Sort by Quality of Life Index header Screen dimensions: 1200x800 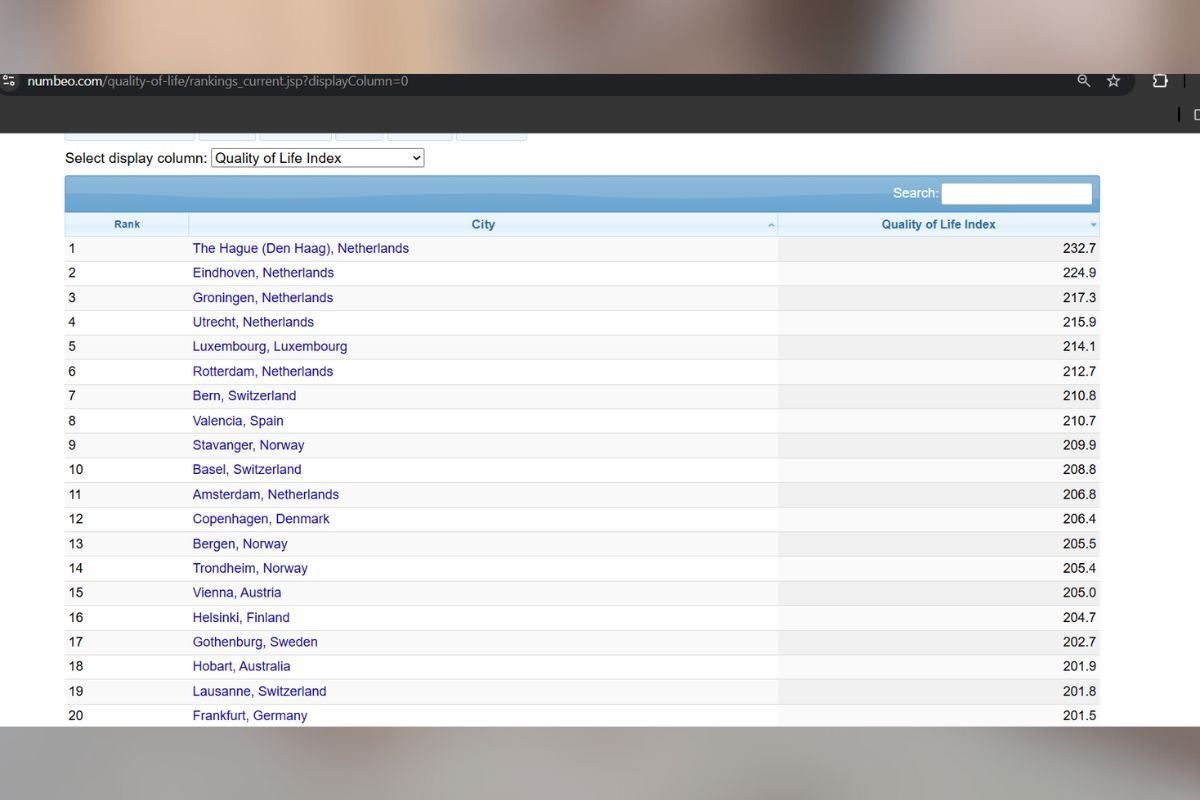coord(938,225)
